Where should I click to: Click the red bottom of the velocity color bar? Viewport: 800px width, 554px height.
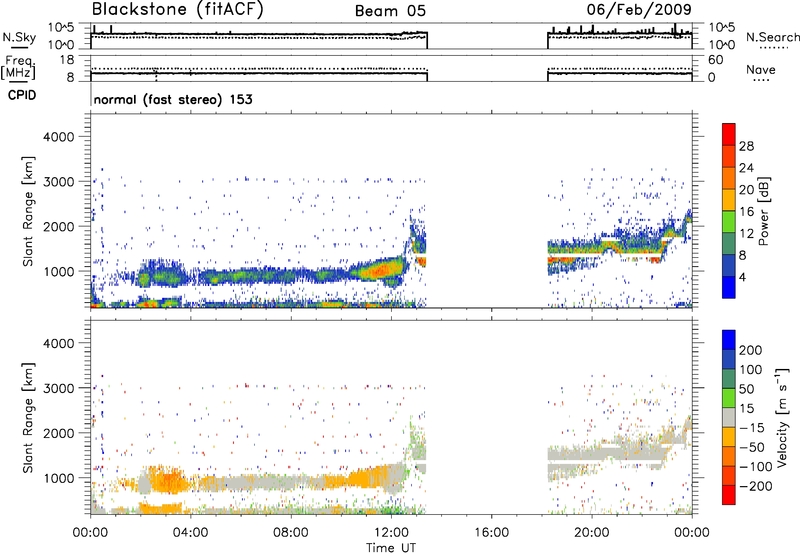[x=729, y=495]
